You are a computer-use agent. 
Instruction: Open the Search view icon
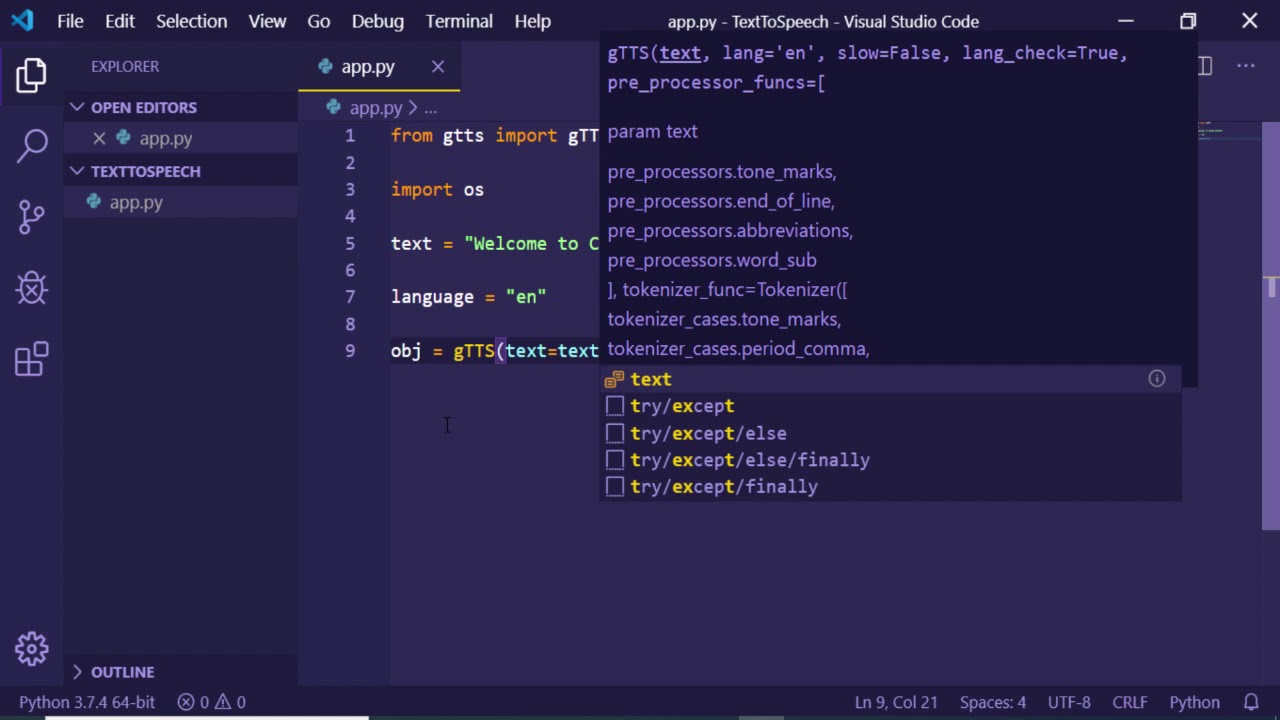click(31, 145)
